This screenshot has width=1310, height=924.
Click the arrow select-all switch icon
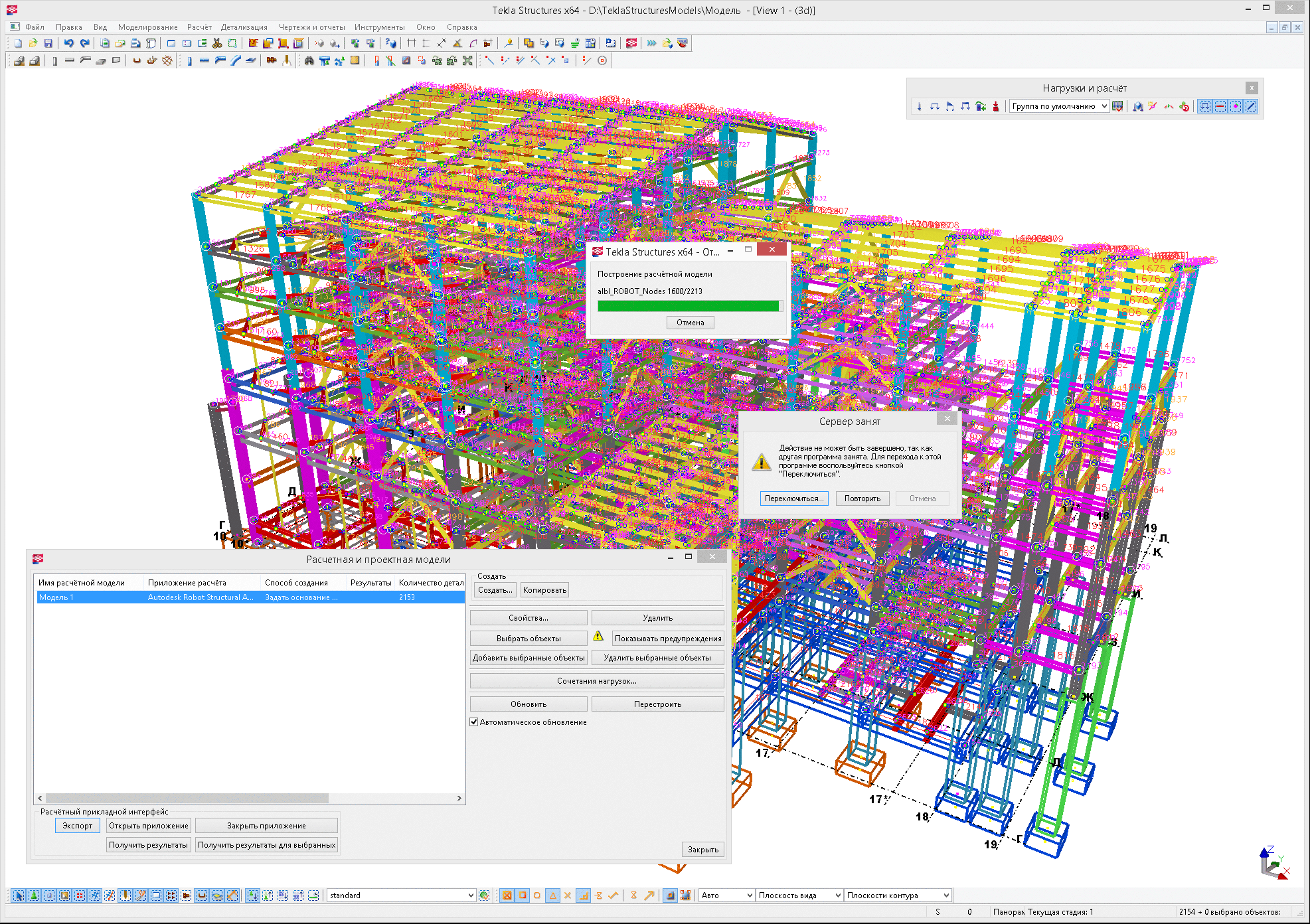click(18, 895)
